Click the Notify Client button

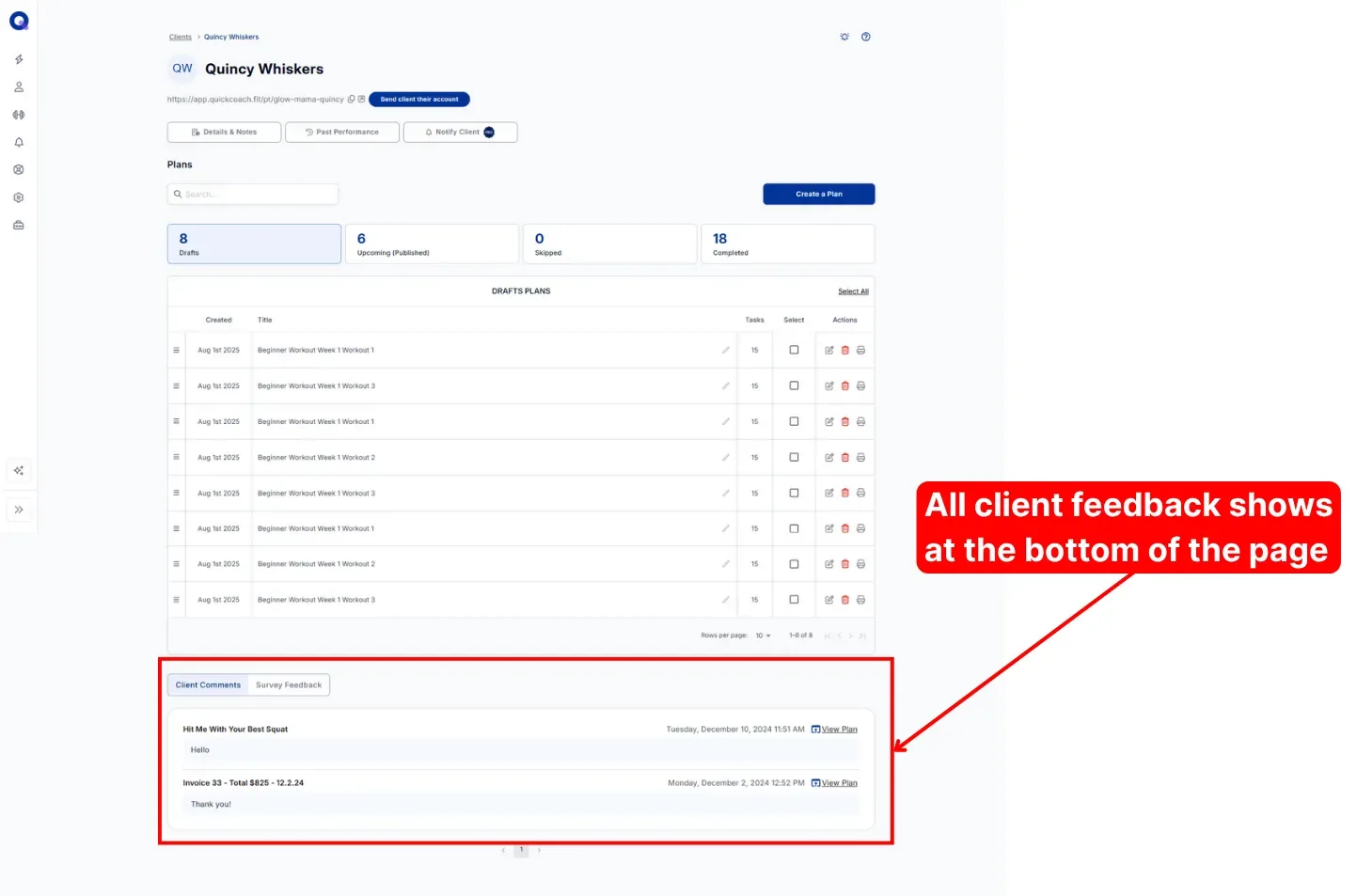click(x=460, y=133)
